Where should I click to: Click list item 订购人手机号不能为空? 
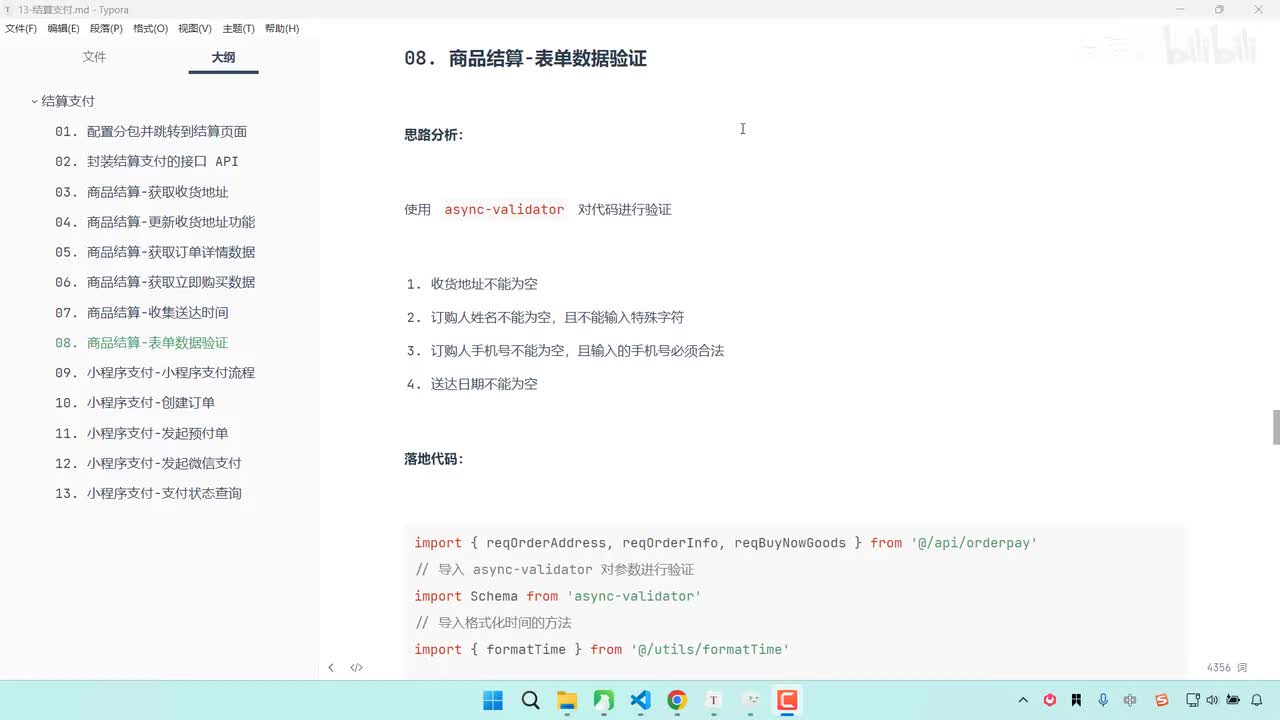click(577, 350)
